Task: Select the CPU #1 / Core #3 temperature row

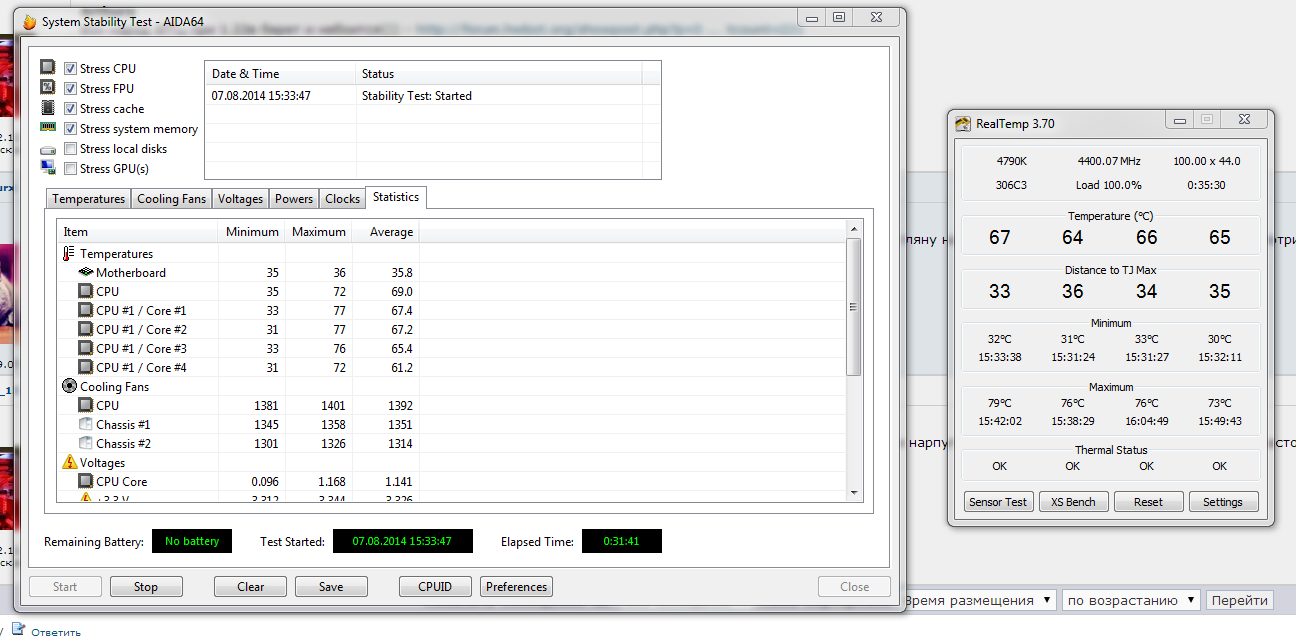Action: 452,349
